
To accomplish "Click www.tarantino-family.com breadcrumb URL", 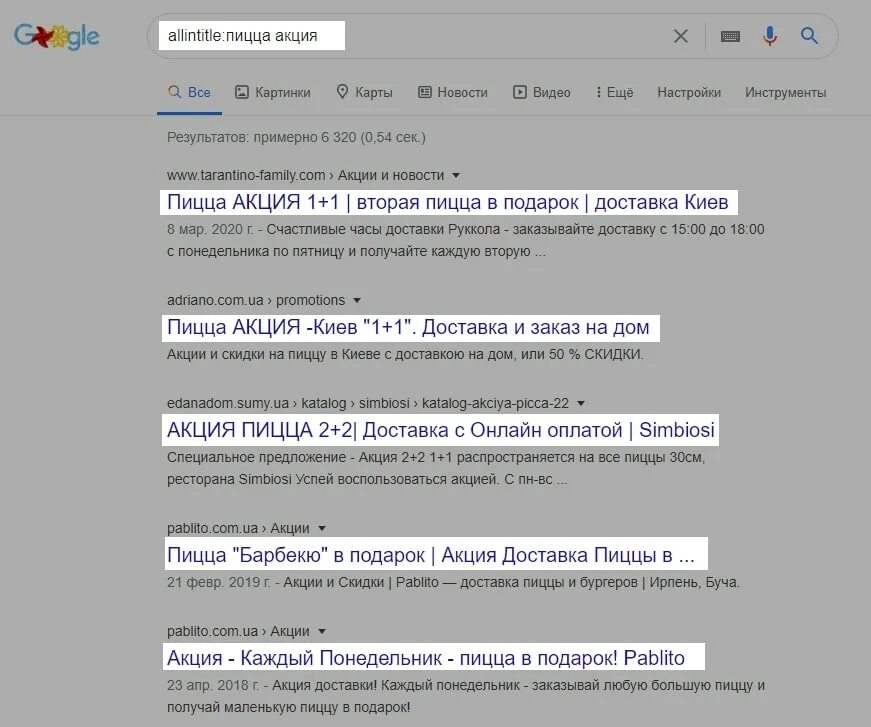I will [306, 176].
